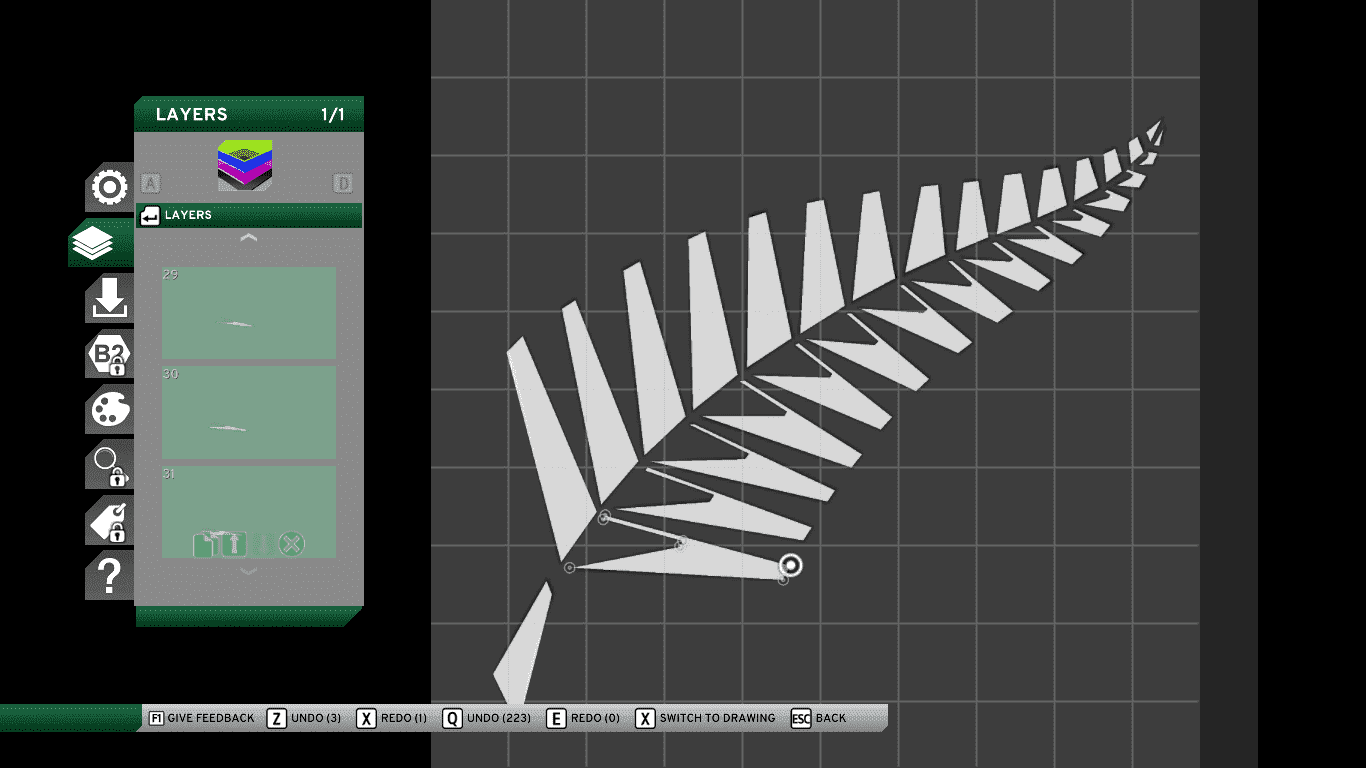Click the E Redo (0) button

[x=583, y=718]
